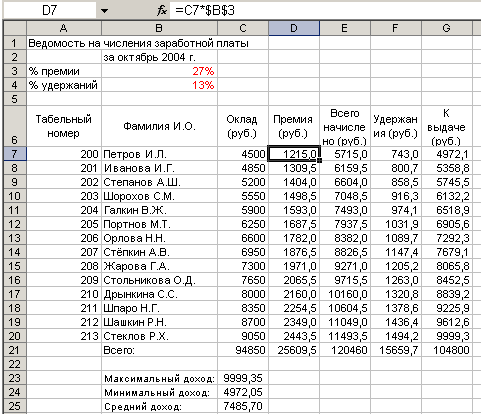The width and height of the screenshot is (481, 414).
Task: Click cell 'Орлова Н.Н.'
Action: (x=159, y=238)
